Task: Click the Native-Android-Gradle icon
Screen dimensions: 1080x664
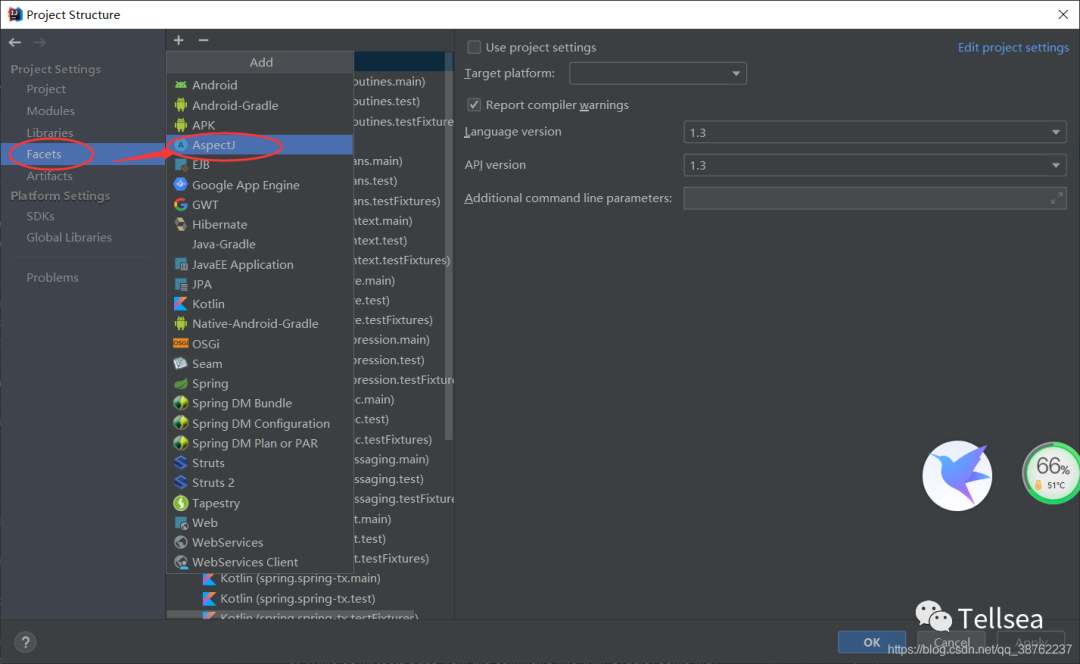Action: coord(180,324)
